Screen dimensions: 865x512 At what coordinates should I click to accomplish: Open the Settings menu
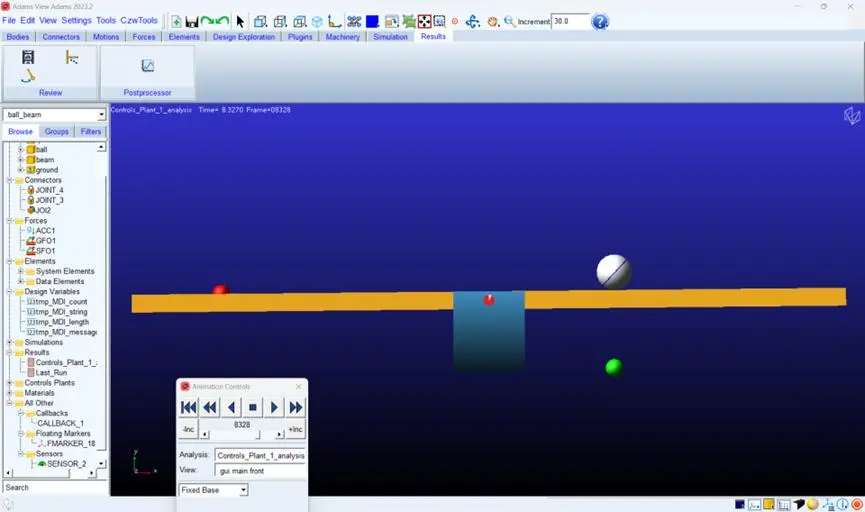(76, 20)
